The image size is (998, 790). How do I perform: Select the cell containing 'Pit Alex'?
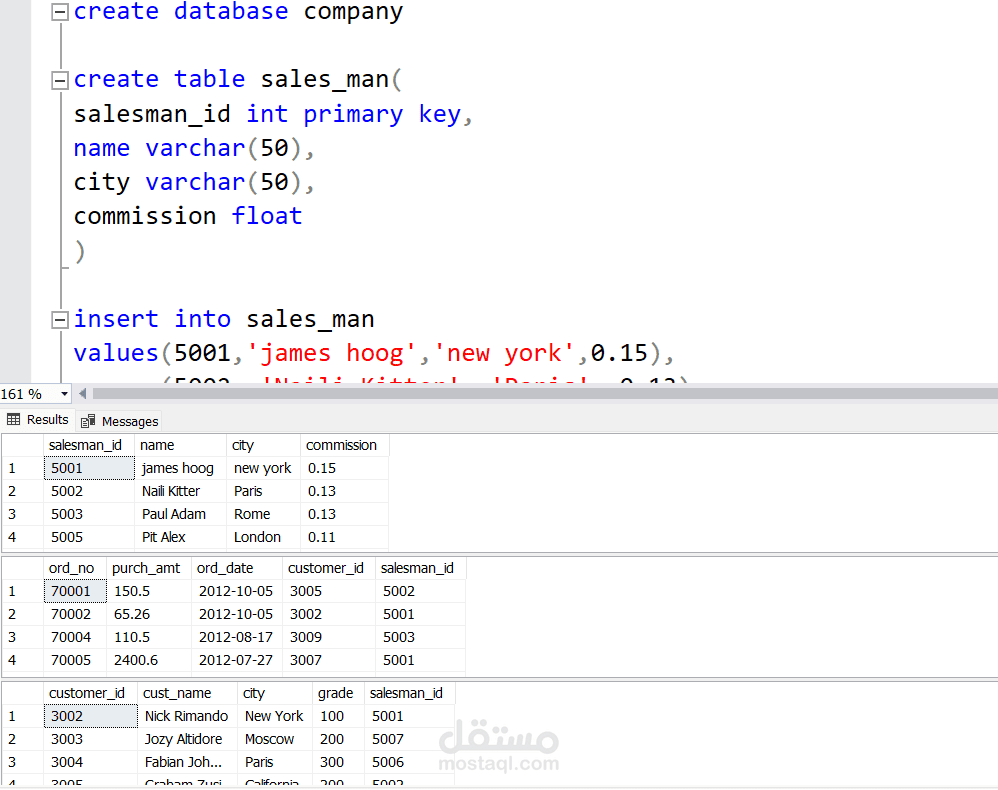[x=163, y=537]
